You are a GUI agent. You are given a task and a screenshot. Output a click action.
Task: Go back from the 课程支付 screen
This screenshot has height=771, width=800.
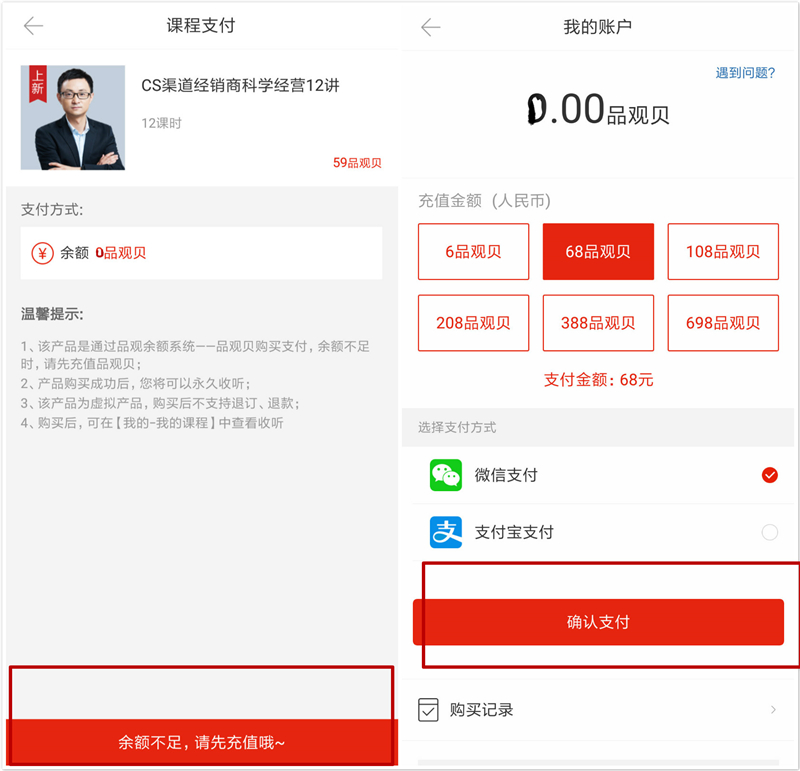33,26
